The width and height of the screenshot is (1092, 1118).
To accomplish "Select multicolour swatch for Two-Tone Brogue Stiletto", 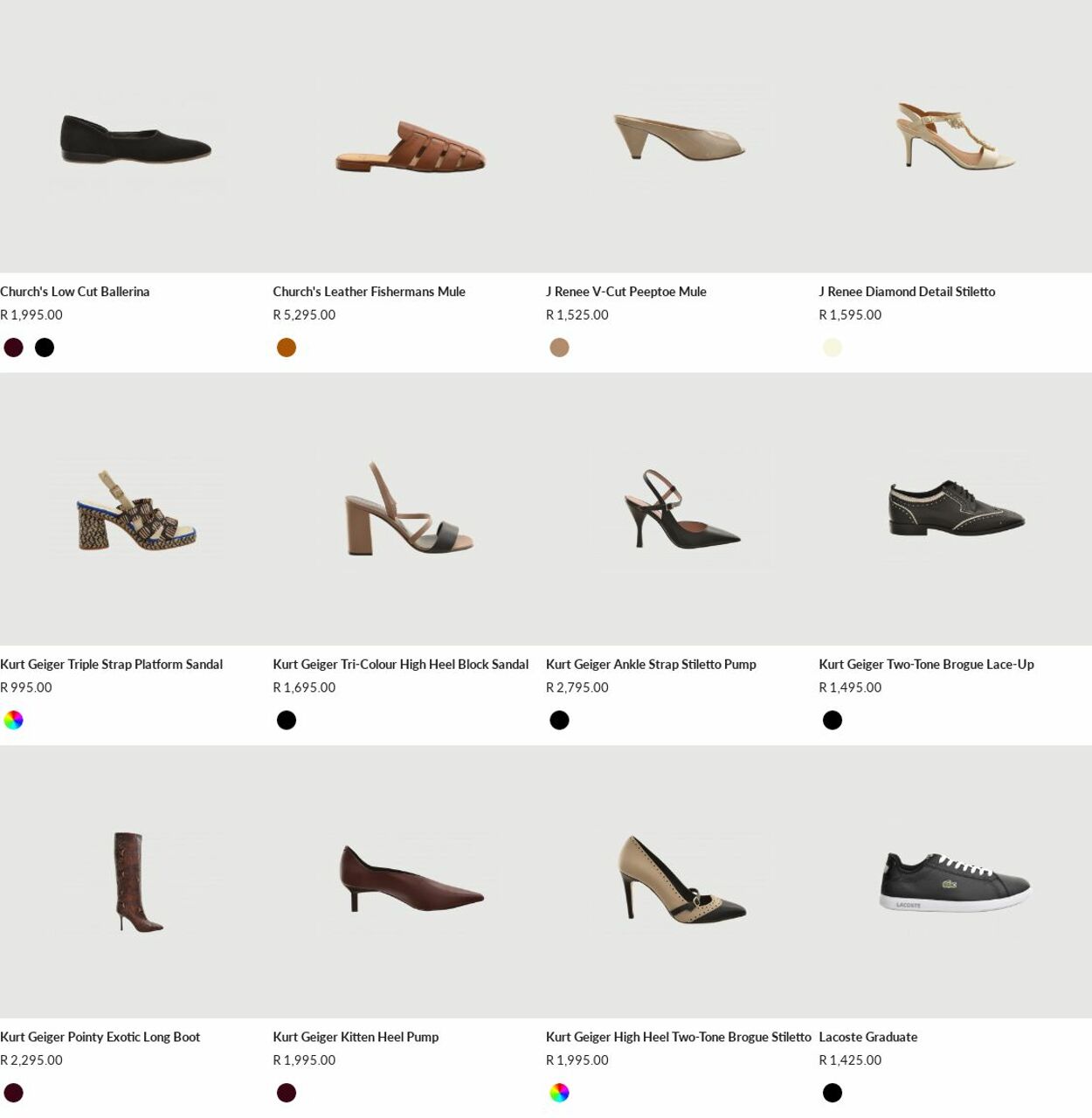I will point(559,1094).
